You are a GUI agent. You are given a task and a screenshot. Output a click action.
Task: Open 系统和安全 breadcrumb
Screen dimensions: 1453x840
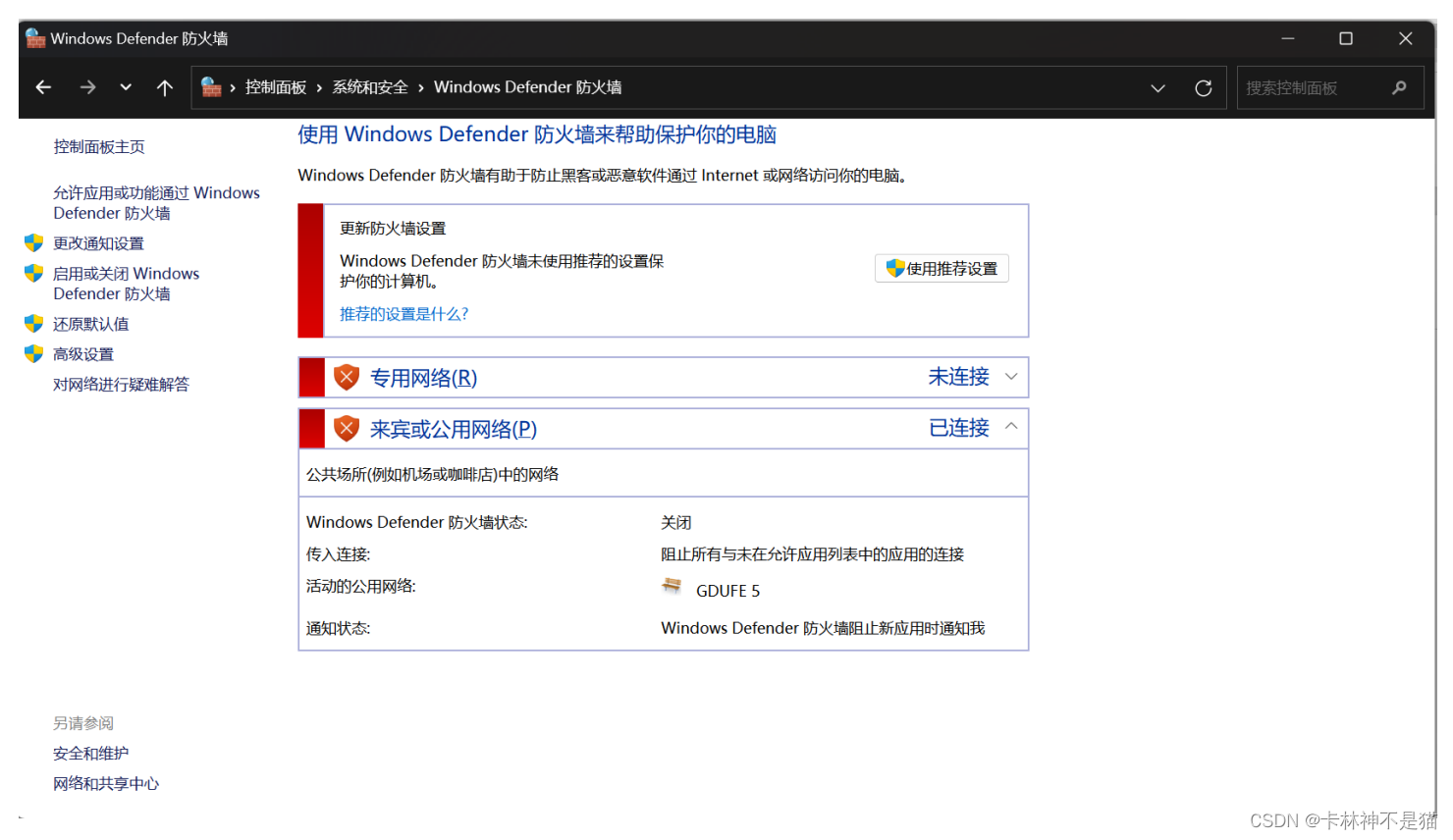coord(370,87)
